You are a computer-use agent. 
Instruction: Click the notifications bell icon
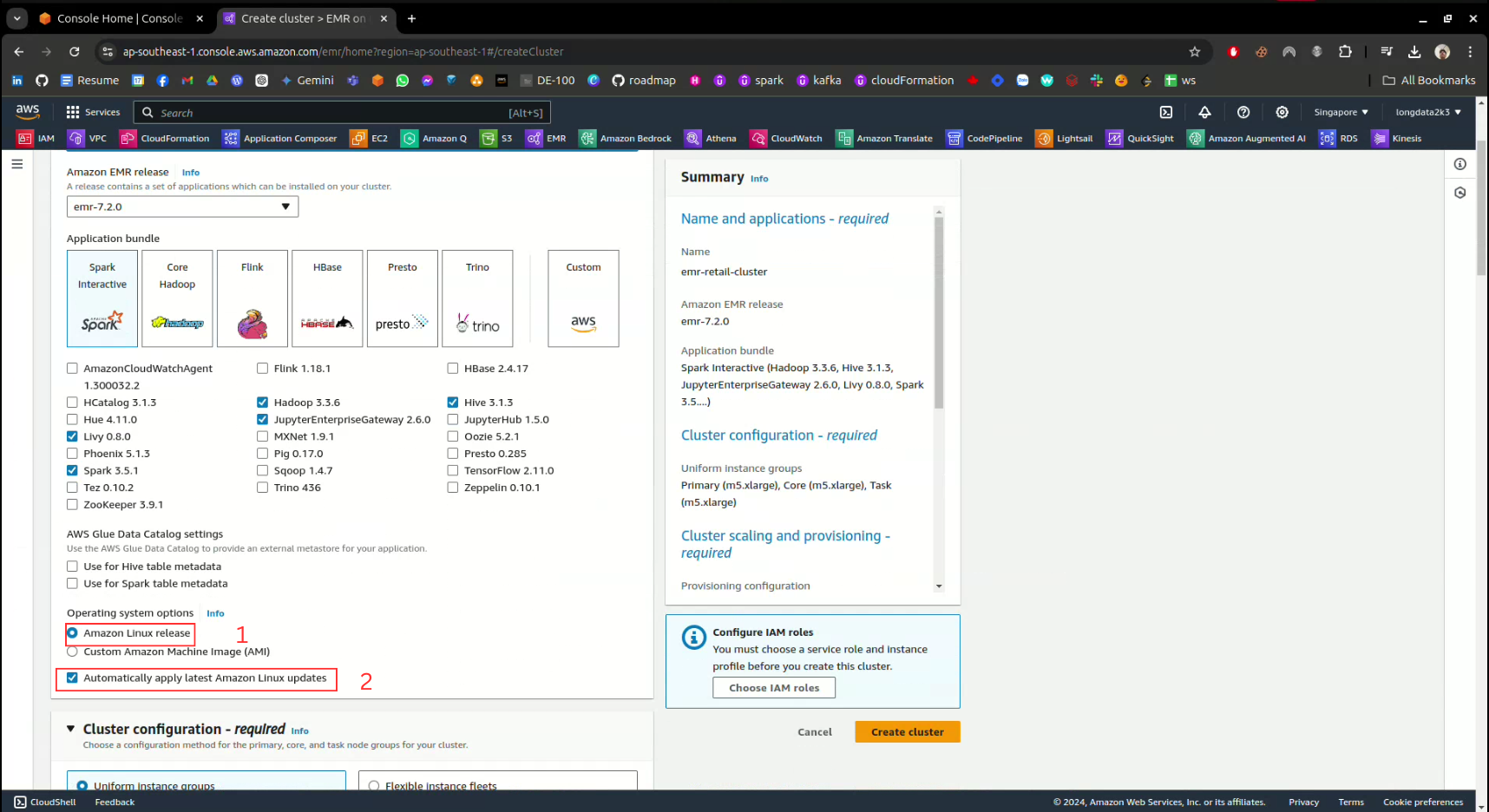(1204, 112)
